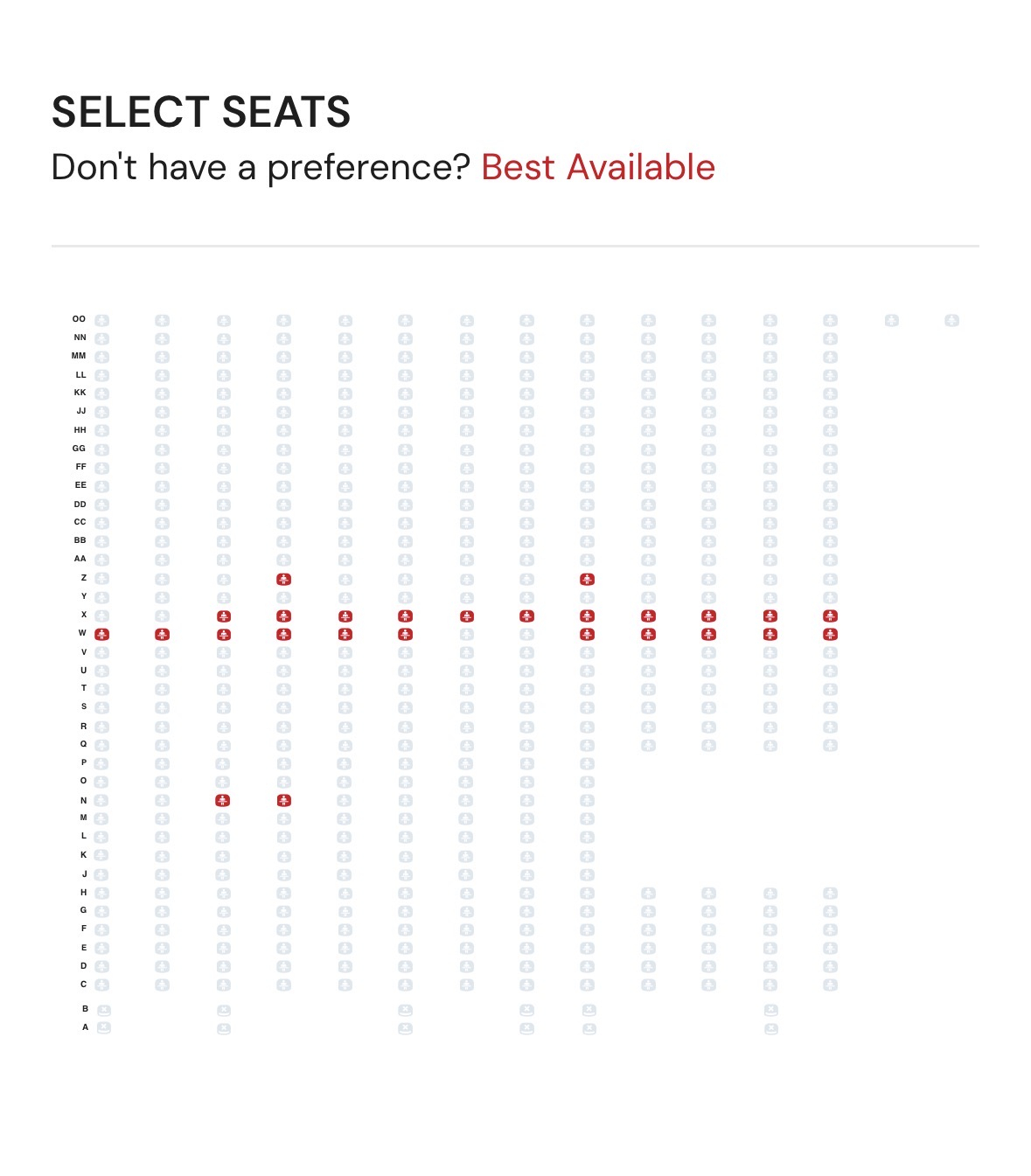Select the rightmost red seat in row W
Viewport: 1031px width, 1176px height.
(x=830, y=634)
